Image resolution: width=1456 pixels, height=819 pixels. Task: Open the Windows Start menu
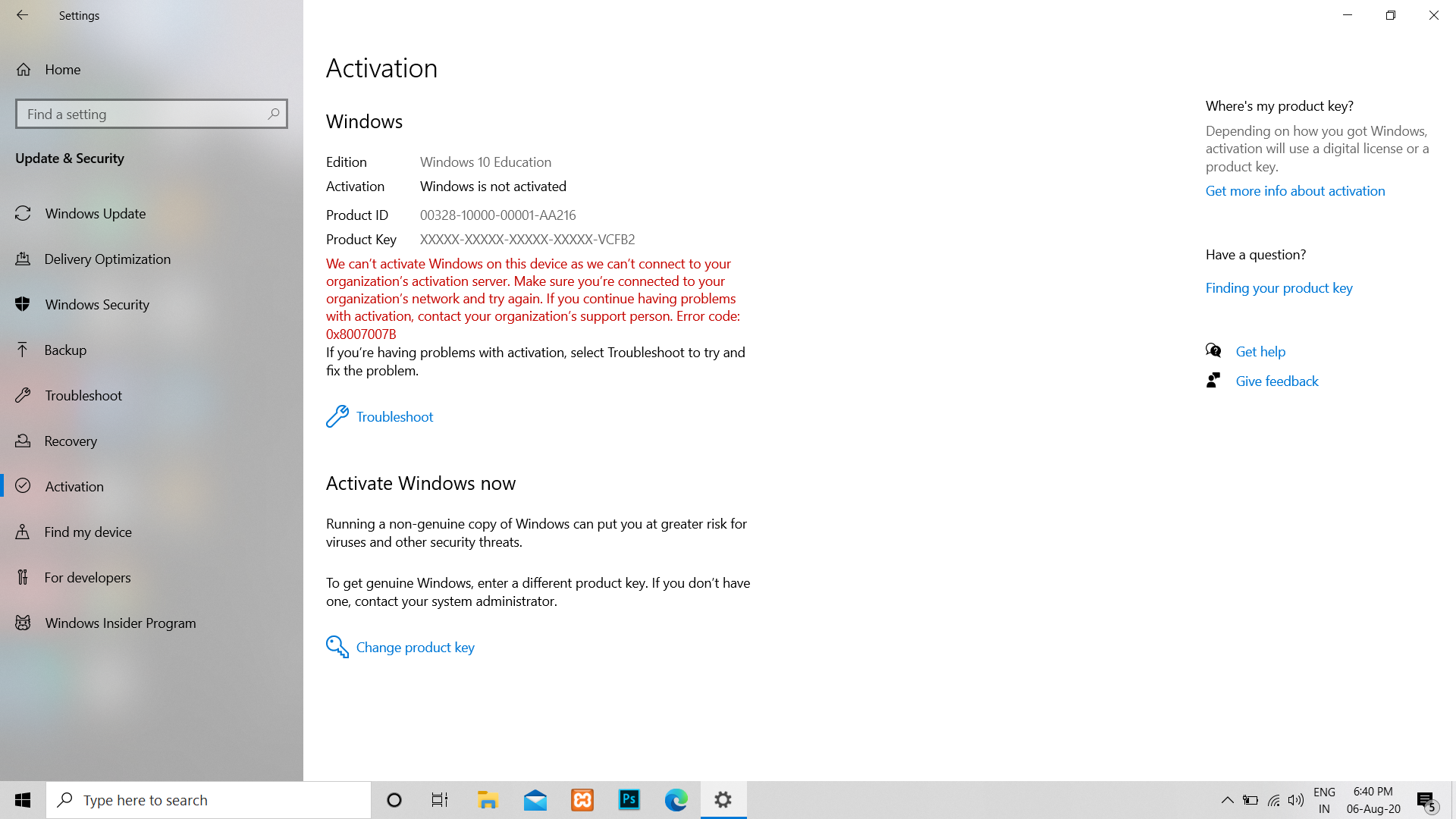pos(23,800)
